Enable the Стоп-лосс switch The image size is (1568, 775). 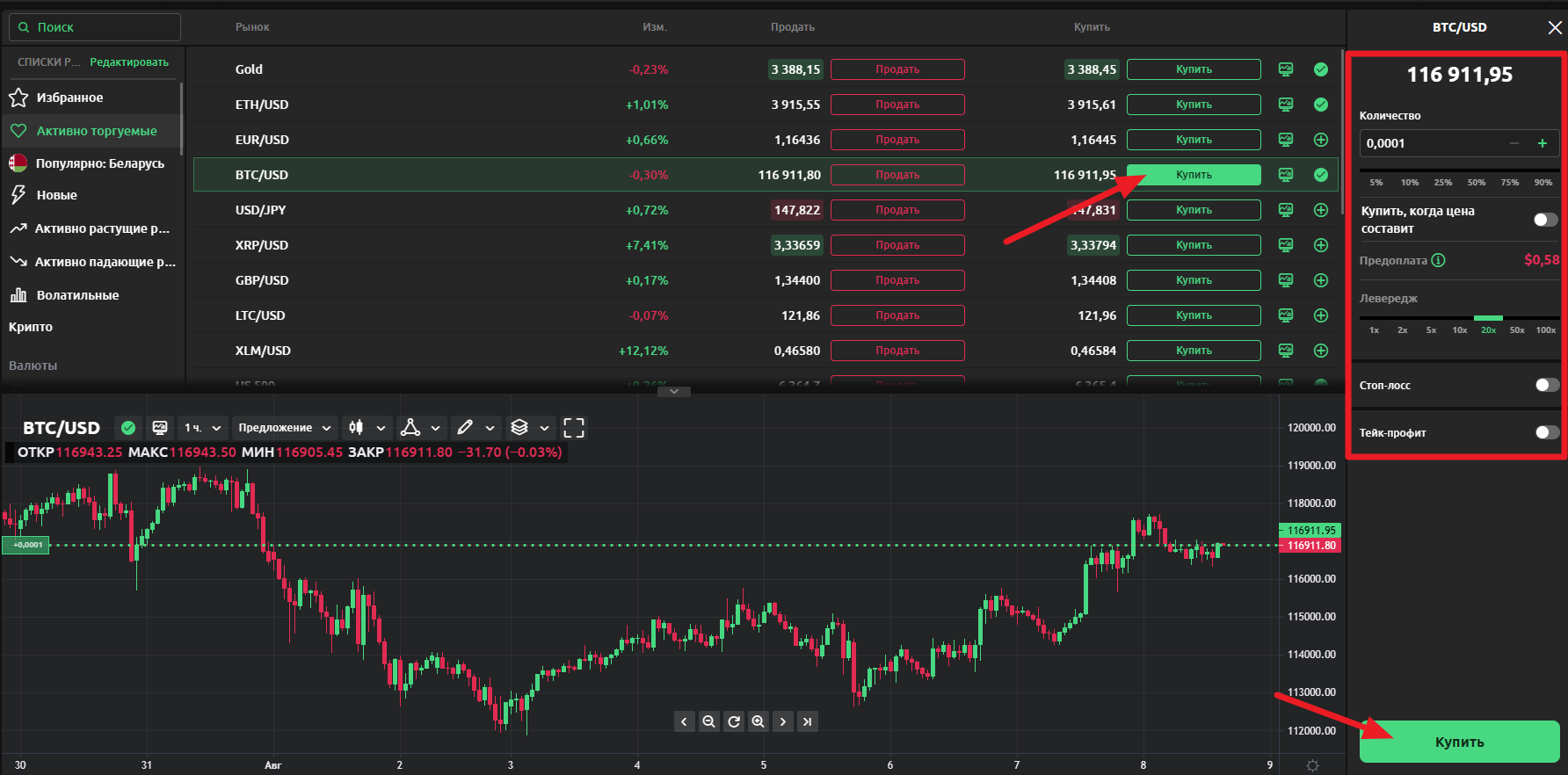coord(1547,385)
